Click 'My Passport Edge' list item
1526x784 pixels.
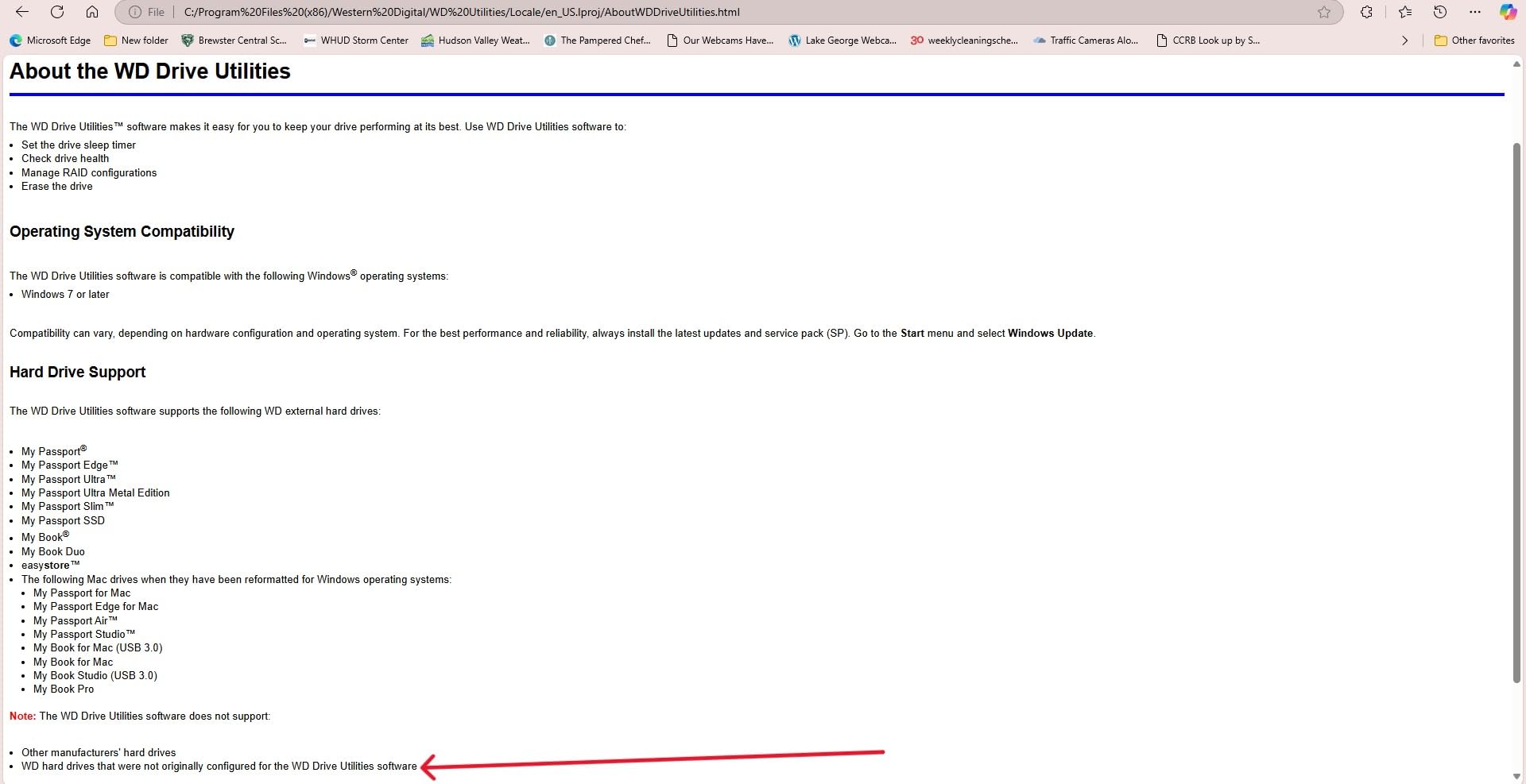click(x=70, y=465)
